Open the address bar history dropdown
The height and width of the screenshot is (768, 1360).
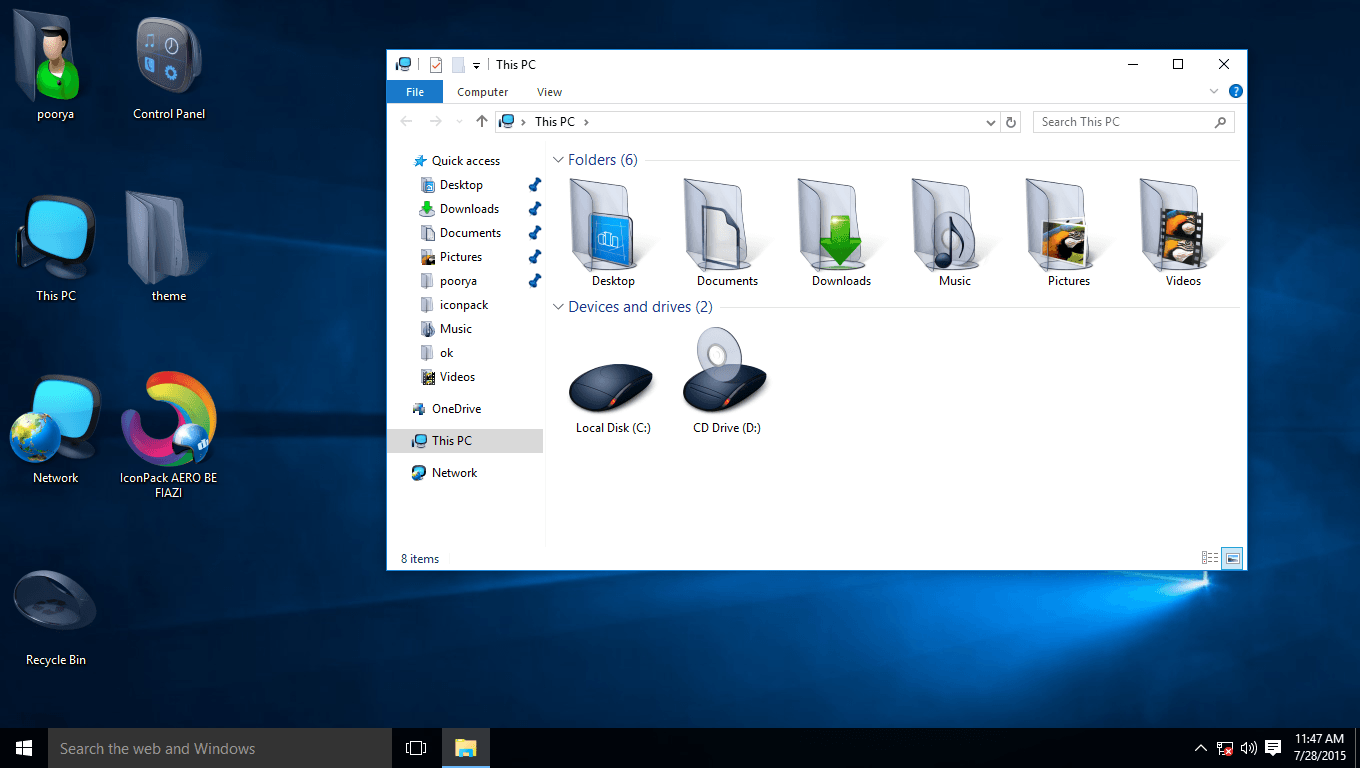(x=990, y=121)
